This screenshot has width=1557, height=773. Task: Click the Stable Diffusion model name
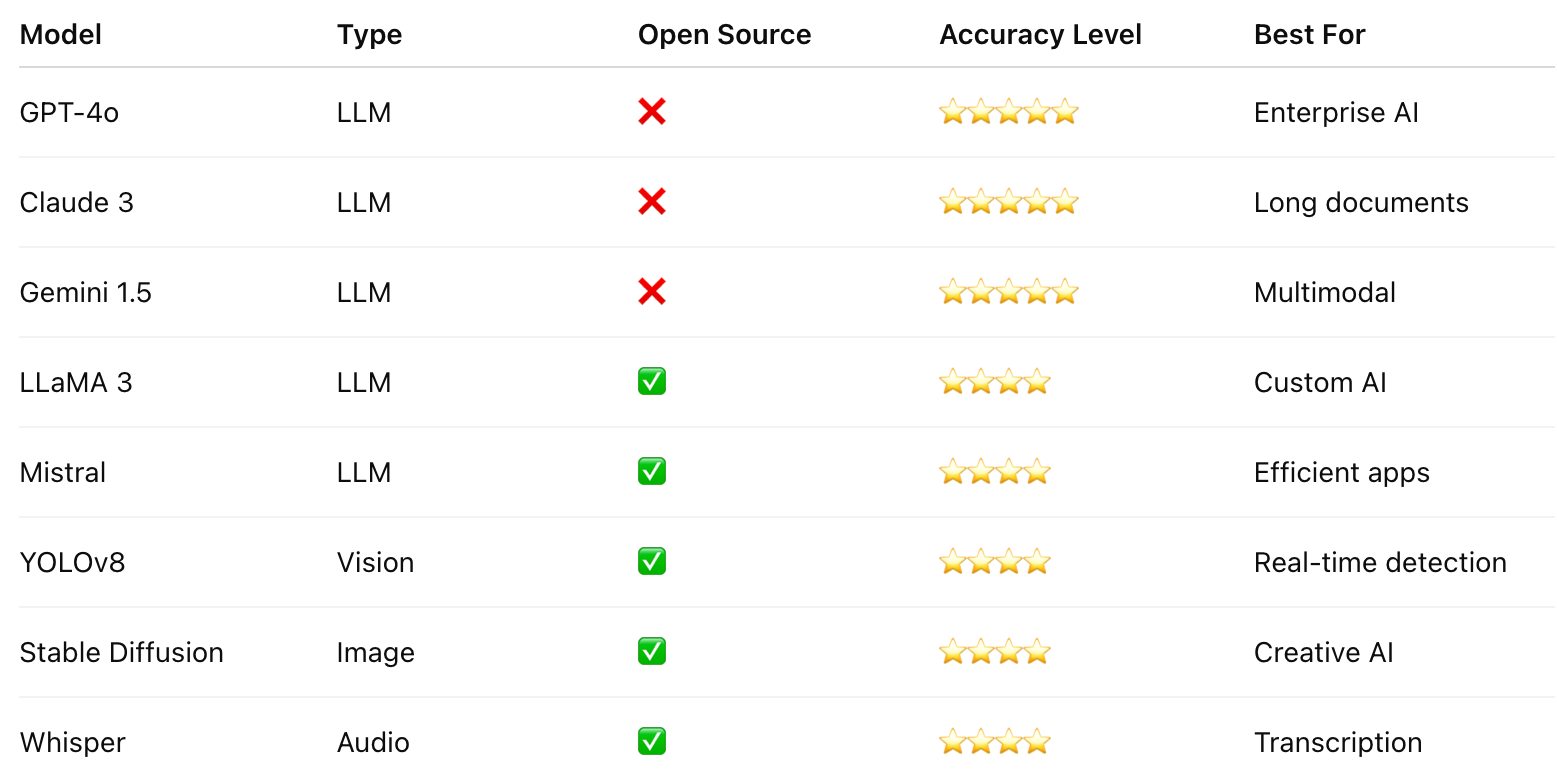(x=122, y=653)
